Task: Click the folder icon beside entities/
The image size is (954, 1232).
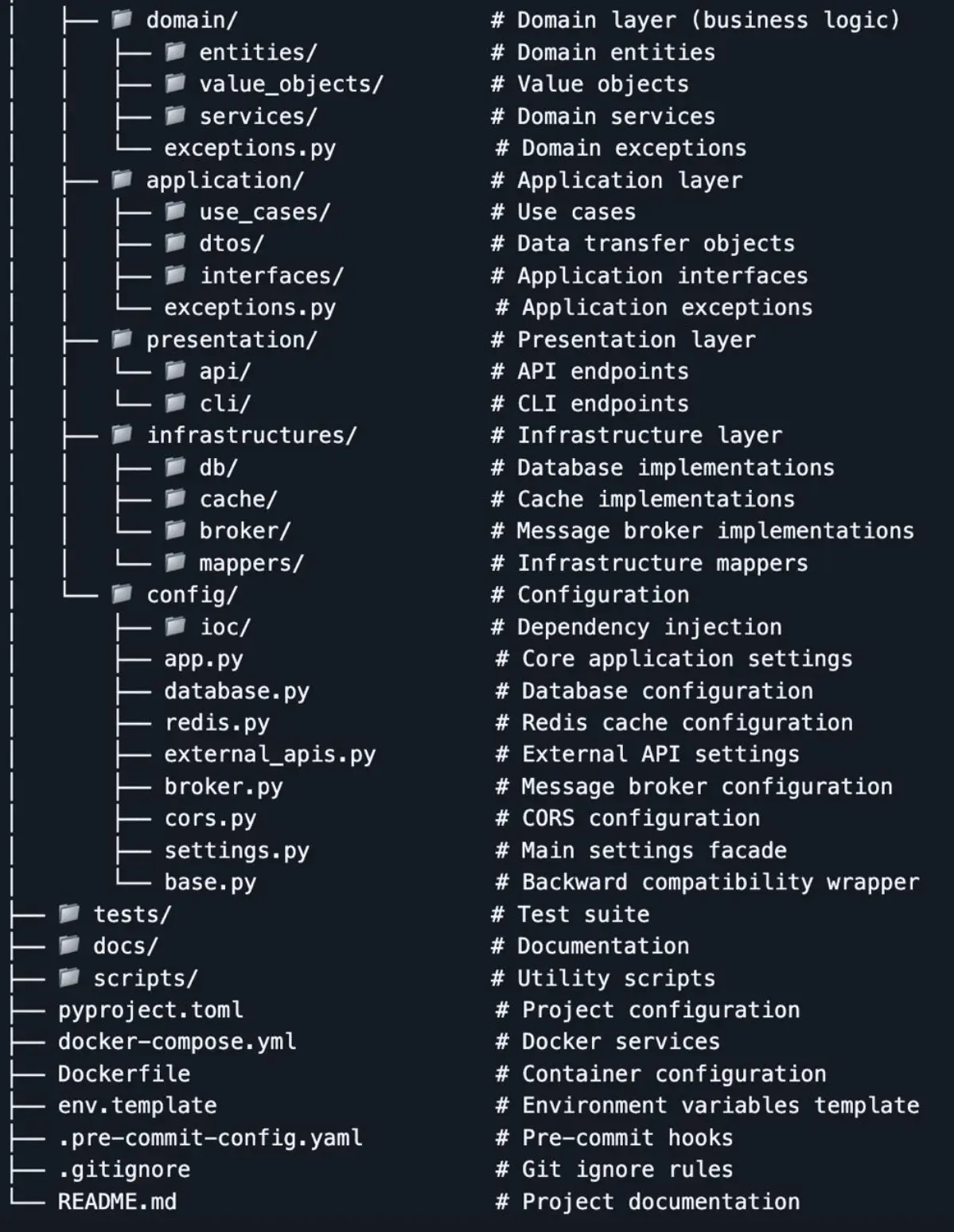Action: (x=175, y=52)
